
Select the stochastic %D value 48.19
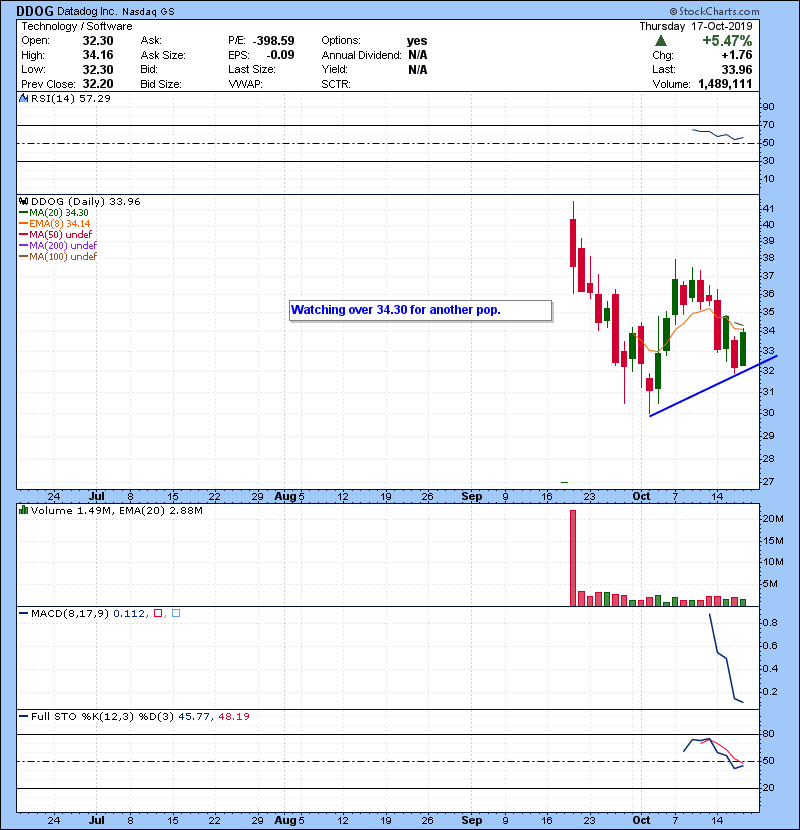pos(233,716)
